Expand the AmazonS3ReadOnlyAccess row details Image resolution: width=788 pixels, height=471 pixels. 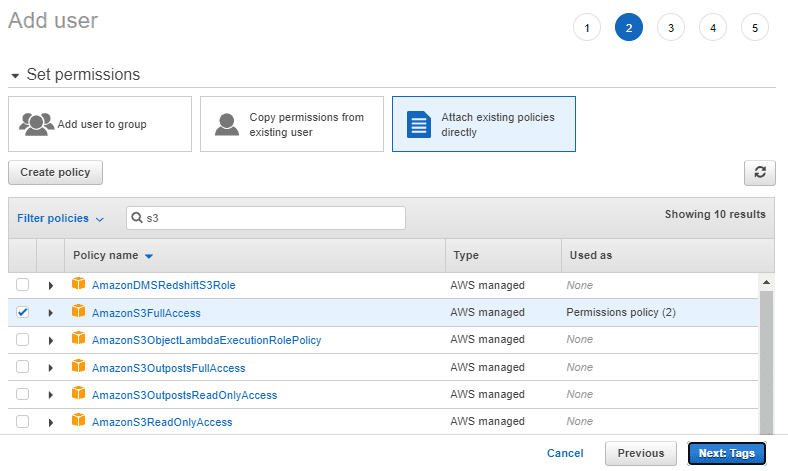click(x=51, y=422)
